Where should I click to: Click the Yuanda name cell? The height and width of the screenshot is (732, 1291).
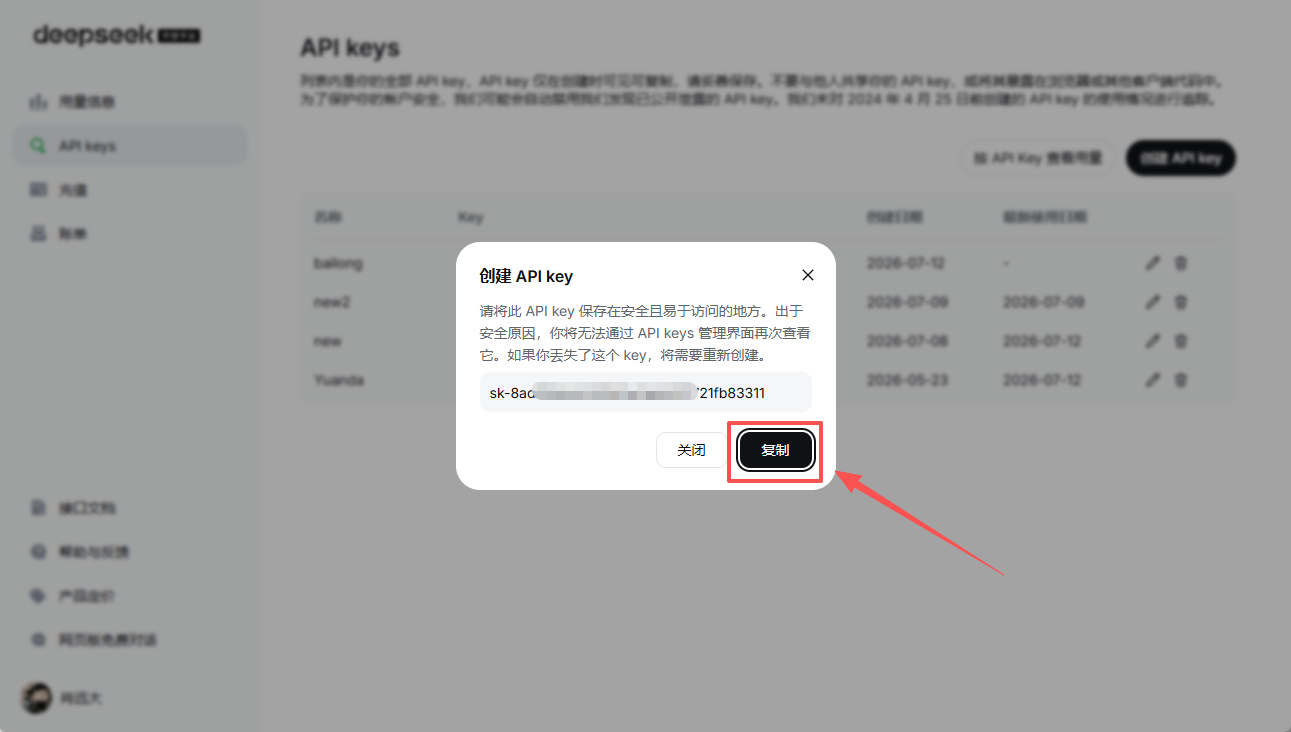click(339, 380)
